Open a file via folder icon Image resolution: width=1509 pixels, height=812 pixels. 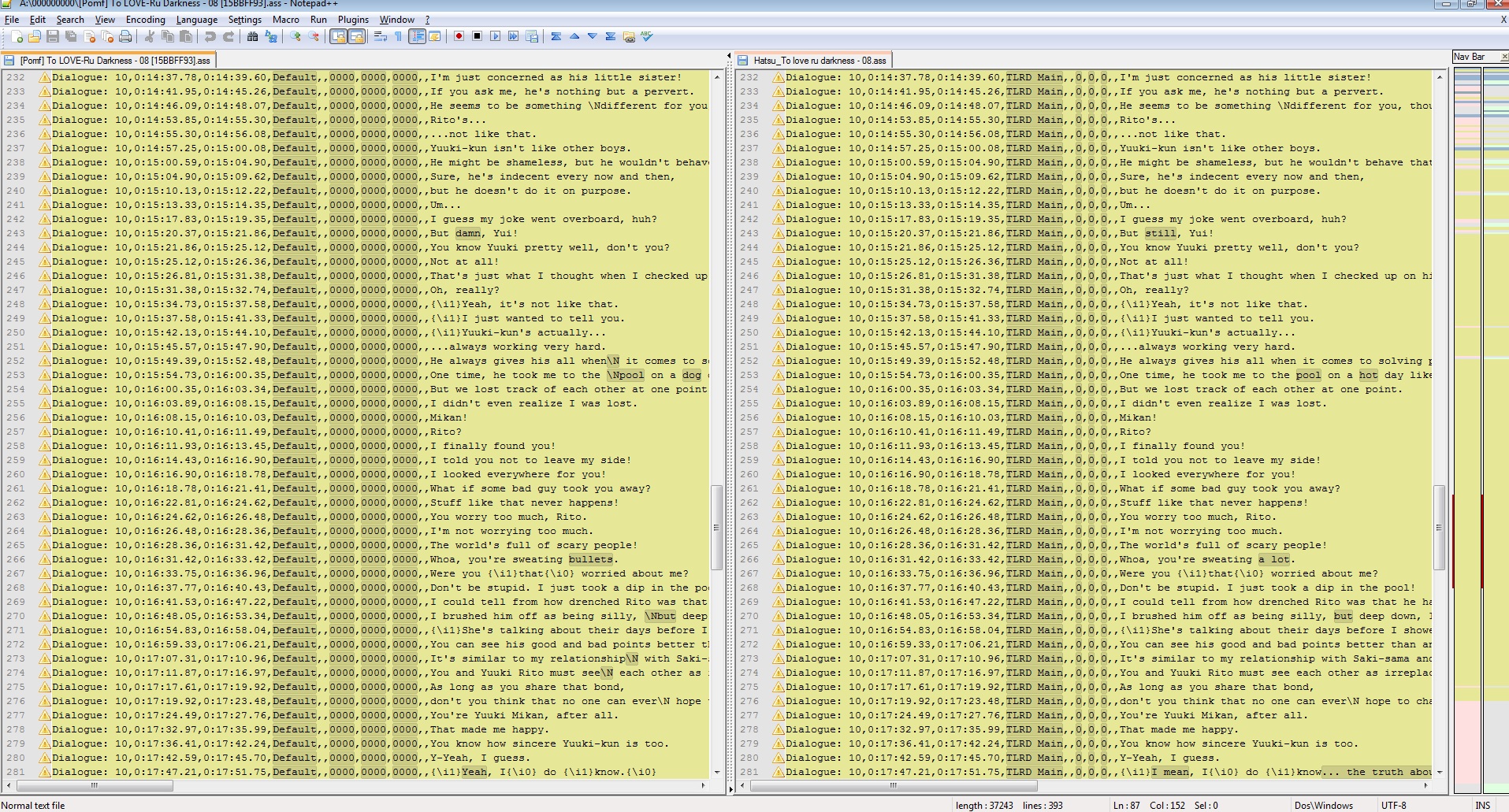click(x=35, y=36)
